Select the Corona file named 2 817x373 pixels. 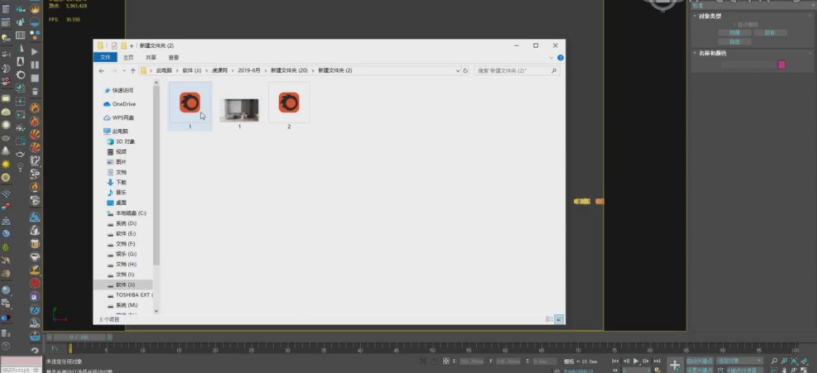289,106
